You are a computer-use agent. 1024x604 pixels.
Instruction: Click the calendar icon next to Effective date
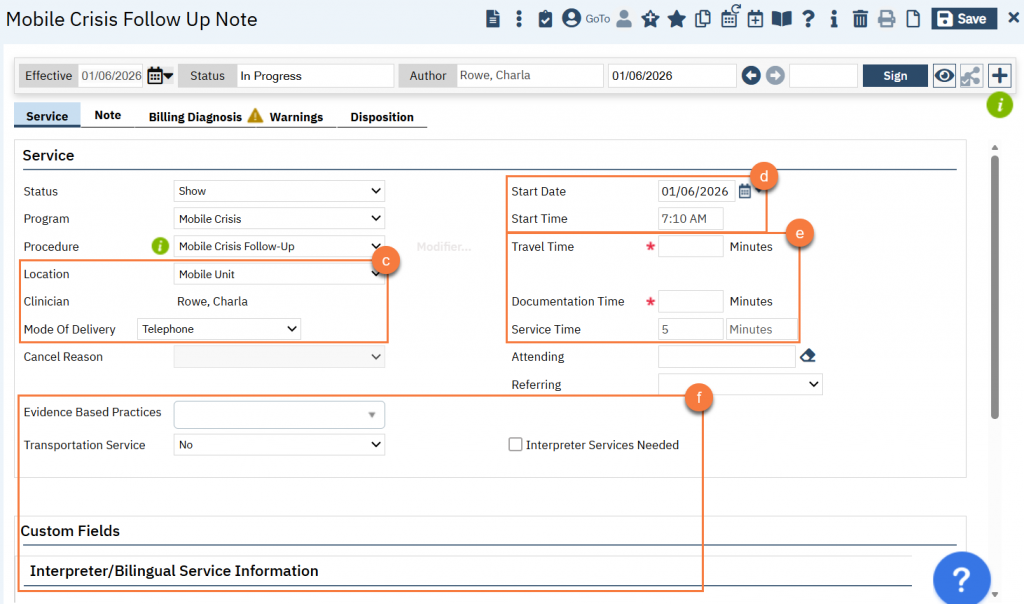coord(156,76)
